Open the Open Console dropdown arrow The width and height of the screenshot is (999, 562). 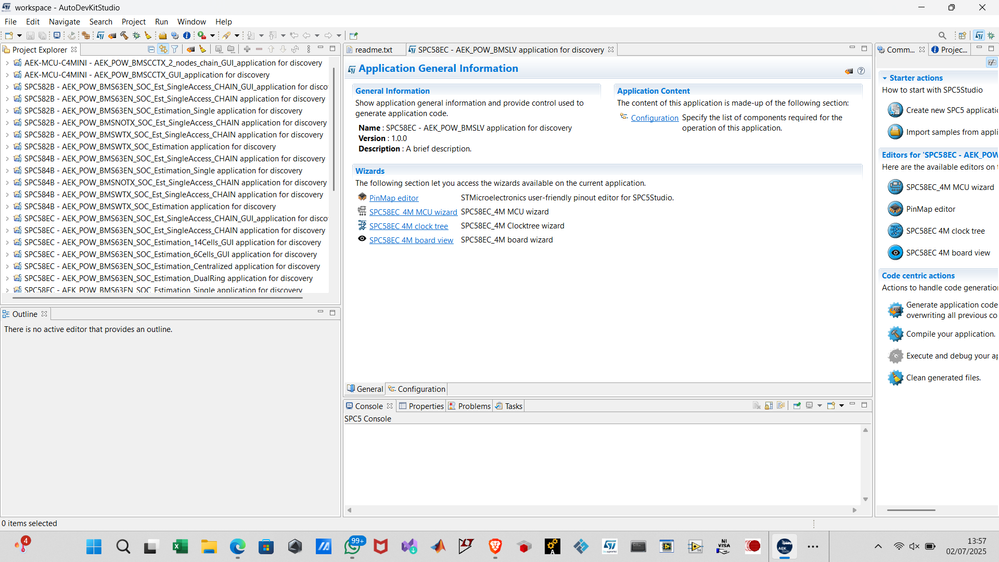841,405
